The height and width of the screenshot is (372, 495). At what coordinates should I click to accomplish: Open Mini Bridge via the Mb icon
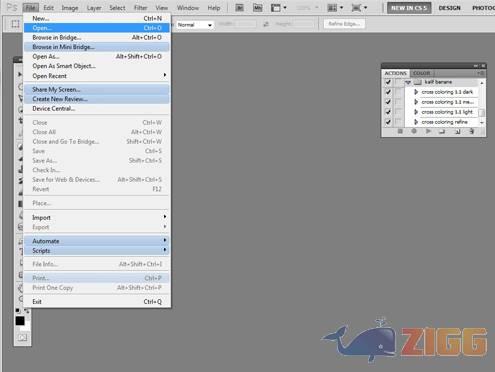pos(257,8)
